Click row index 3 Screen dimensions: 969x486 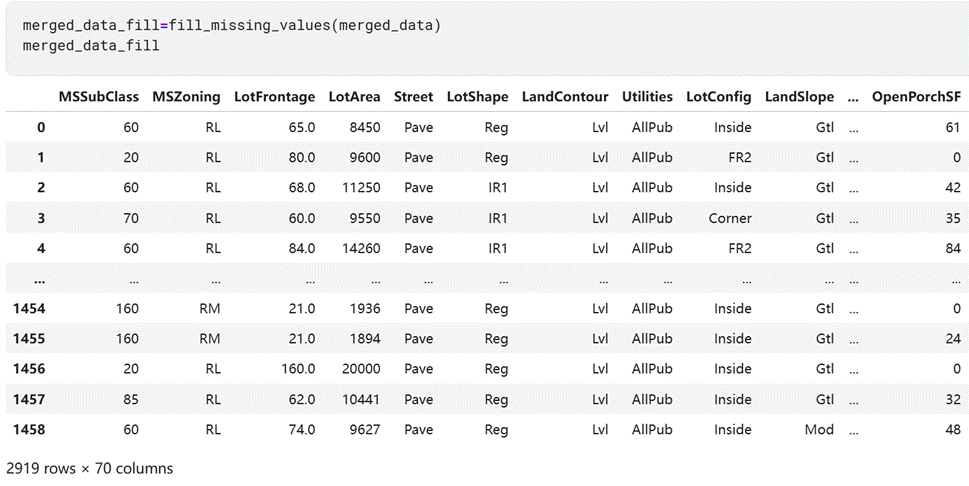pos(41,218)
